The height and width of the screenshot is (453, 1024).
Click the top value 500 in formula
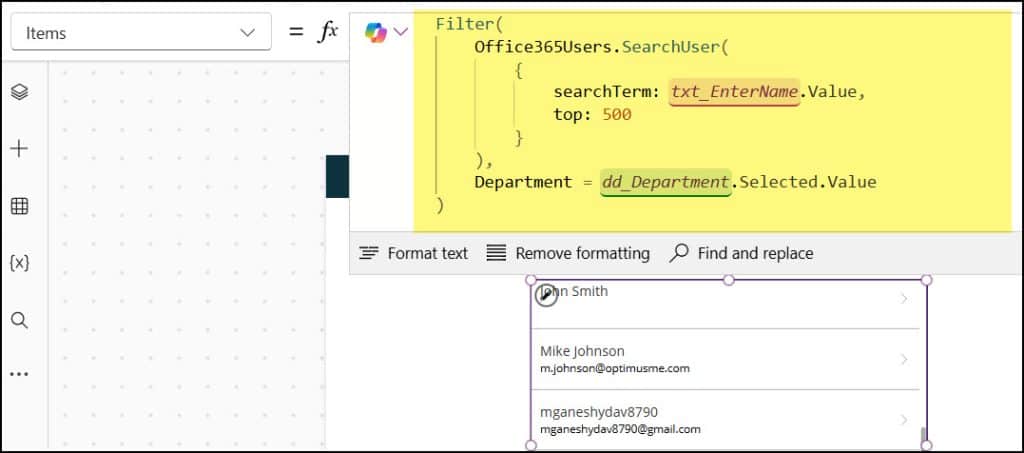click(x=617, y=115)
